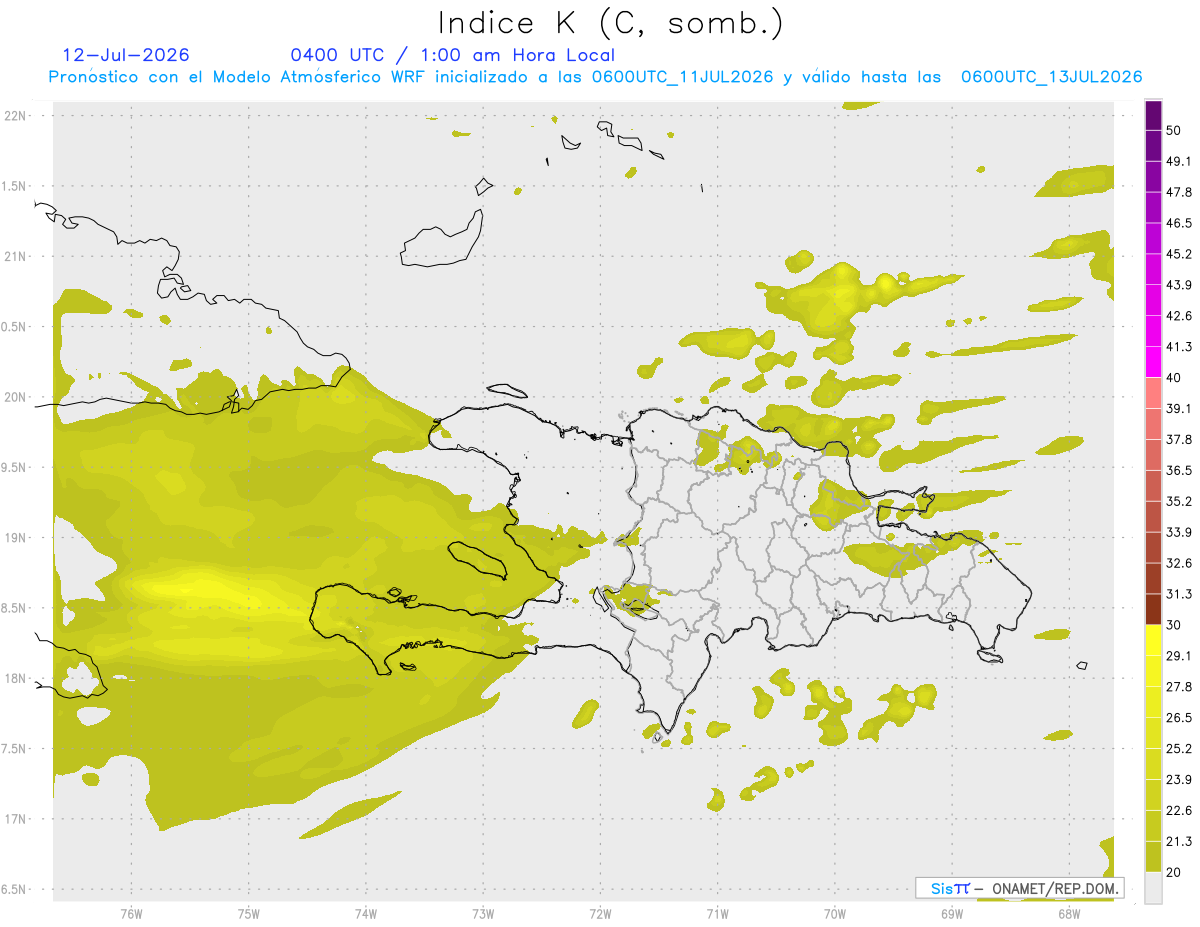This screenshot has width=1200, height=927.
Task: Pick the gray swatch below 20
Action: [x=1153, y=887]
